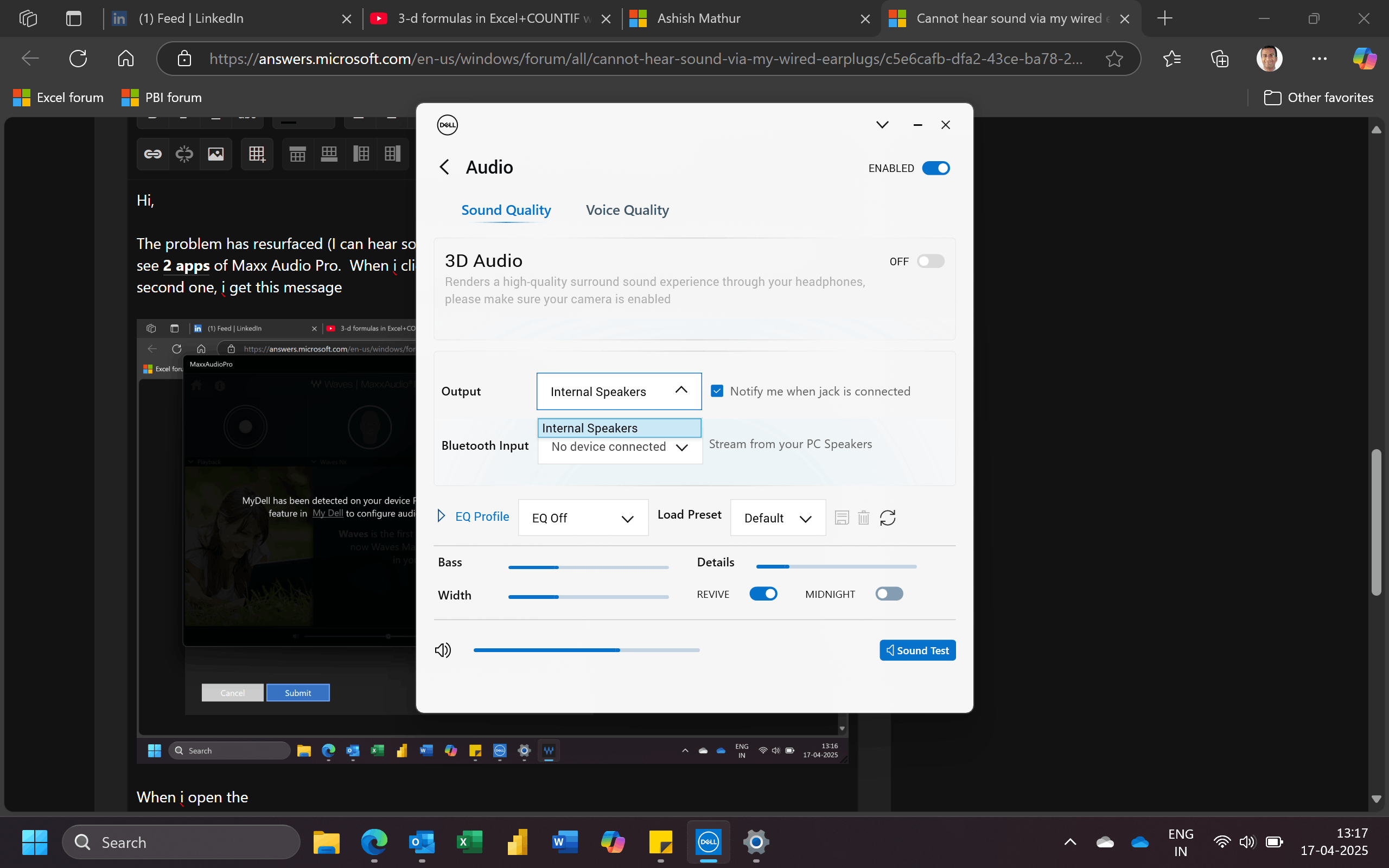Expand the Load Preset Default dropdown
The width and height of the screenshot is (1389, 868).
777,518
